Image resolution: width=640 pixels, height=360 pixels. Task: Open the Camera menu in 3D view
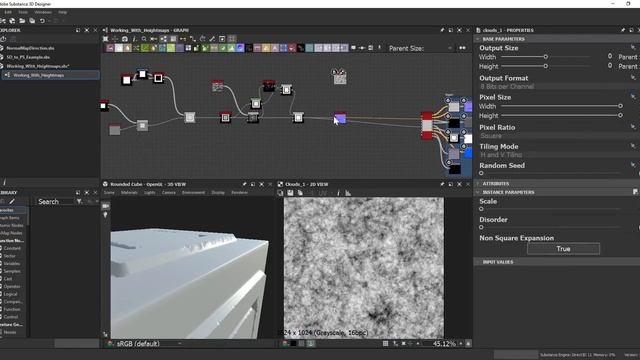pos(168,193)
